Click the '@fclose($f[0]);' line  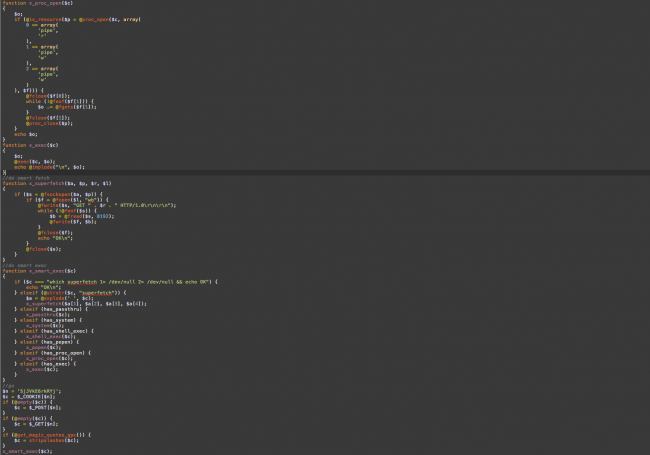tap(48, 96)
